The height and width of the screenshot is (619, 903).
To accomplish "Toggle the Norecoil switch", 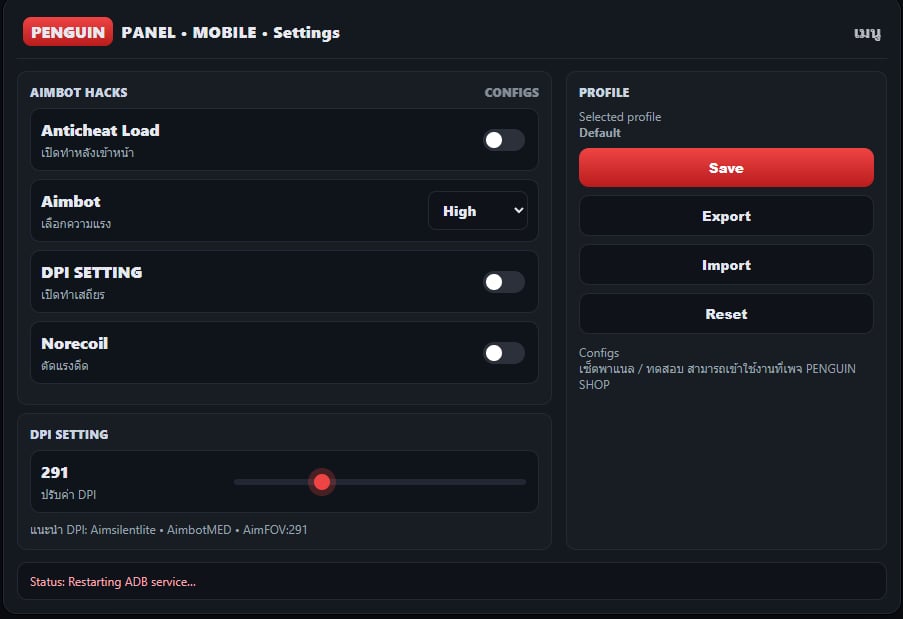I will [504, 353].
